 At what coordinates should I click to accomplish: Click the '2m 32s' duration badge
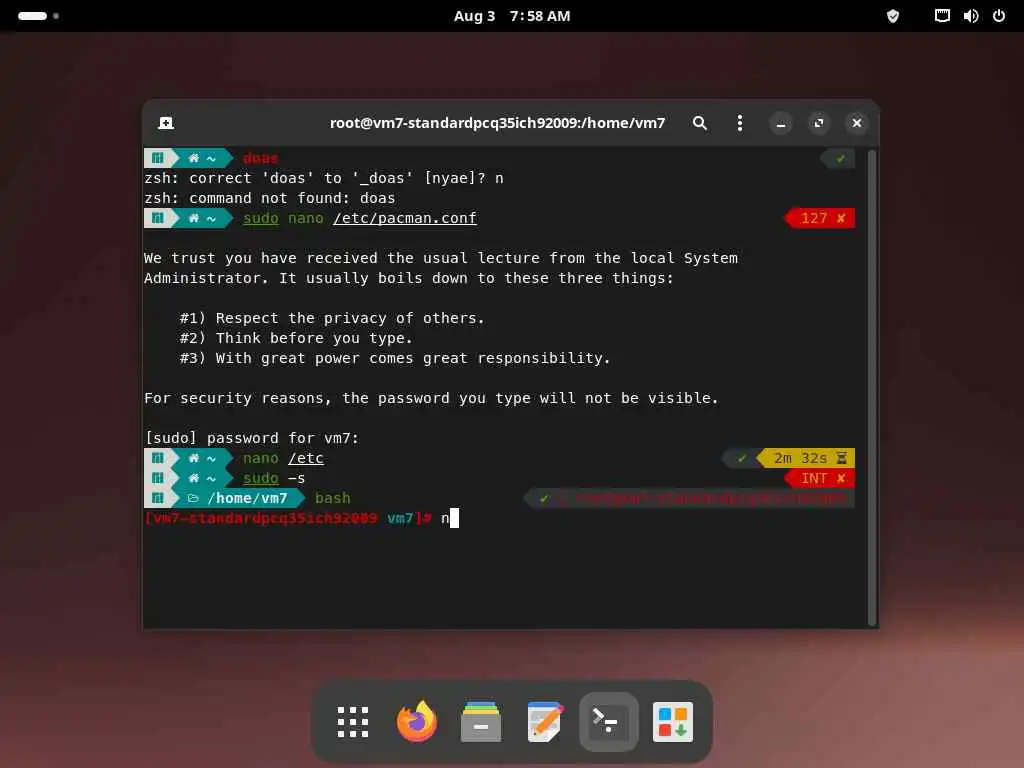coord(805,458)
